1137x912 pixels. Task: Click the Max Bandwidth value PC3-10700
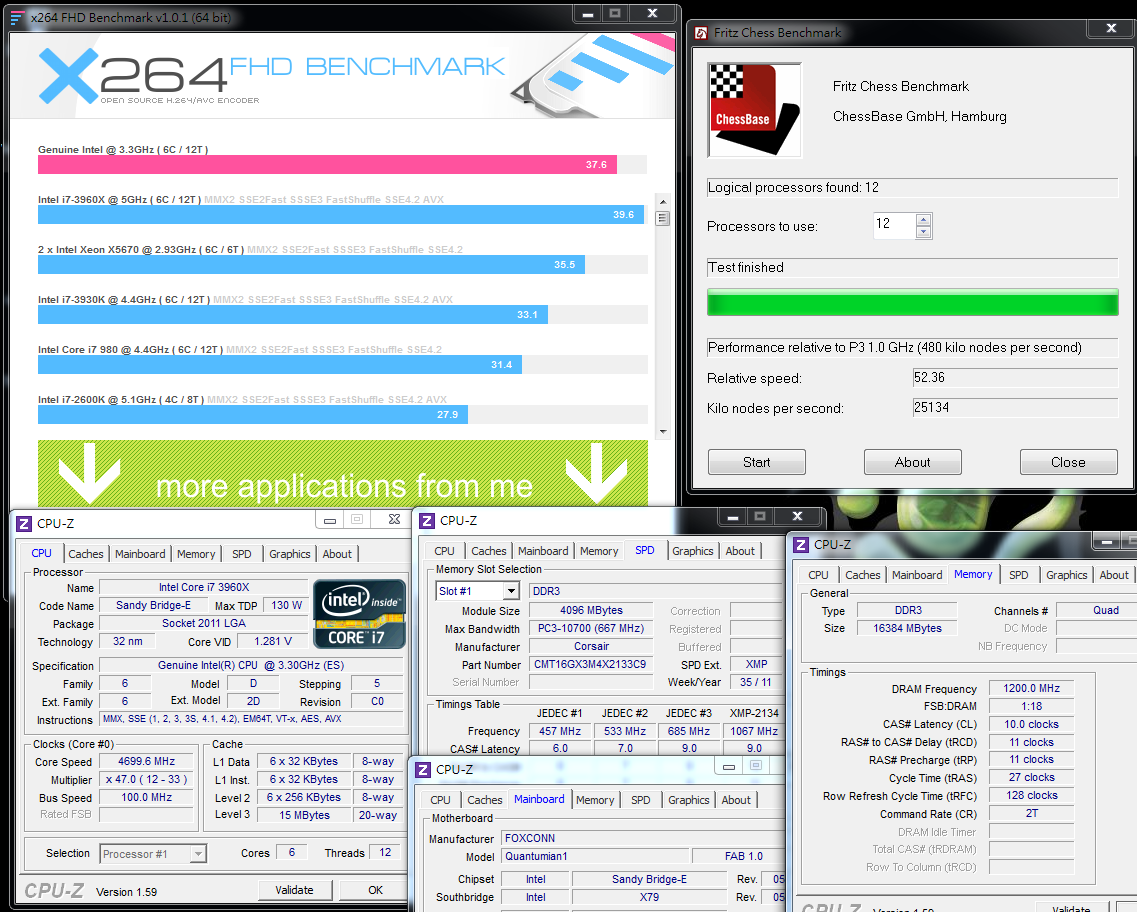[x=591, y=629]
